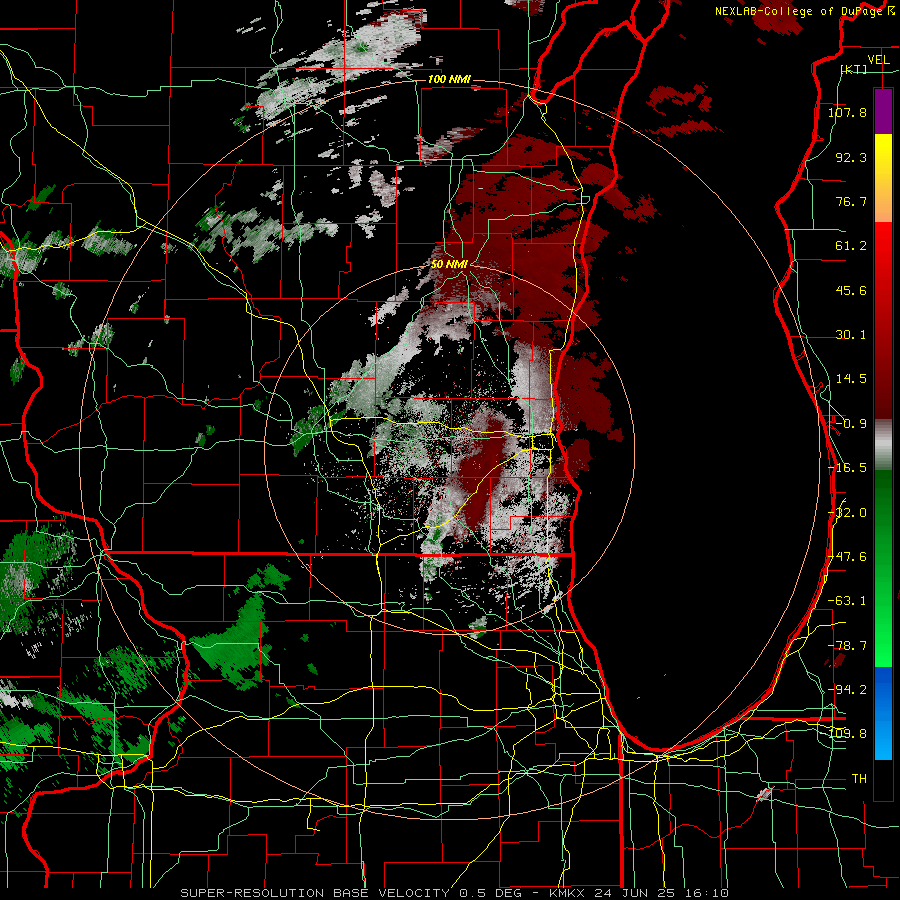This screenshot has width=900, height=900.
Task: Click the VEL legend title
Action: (878, 60)
